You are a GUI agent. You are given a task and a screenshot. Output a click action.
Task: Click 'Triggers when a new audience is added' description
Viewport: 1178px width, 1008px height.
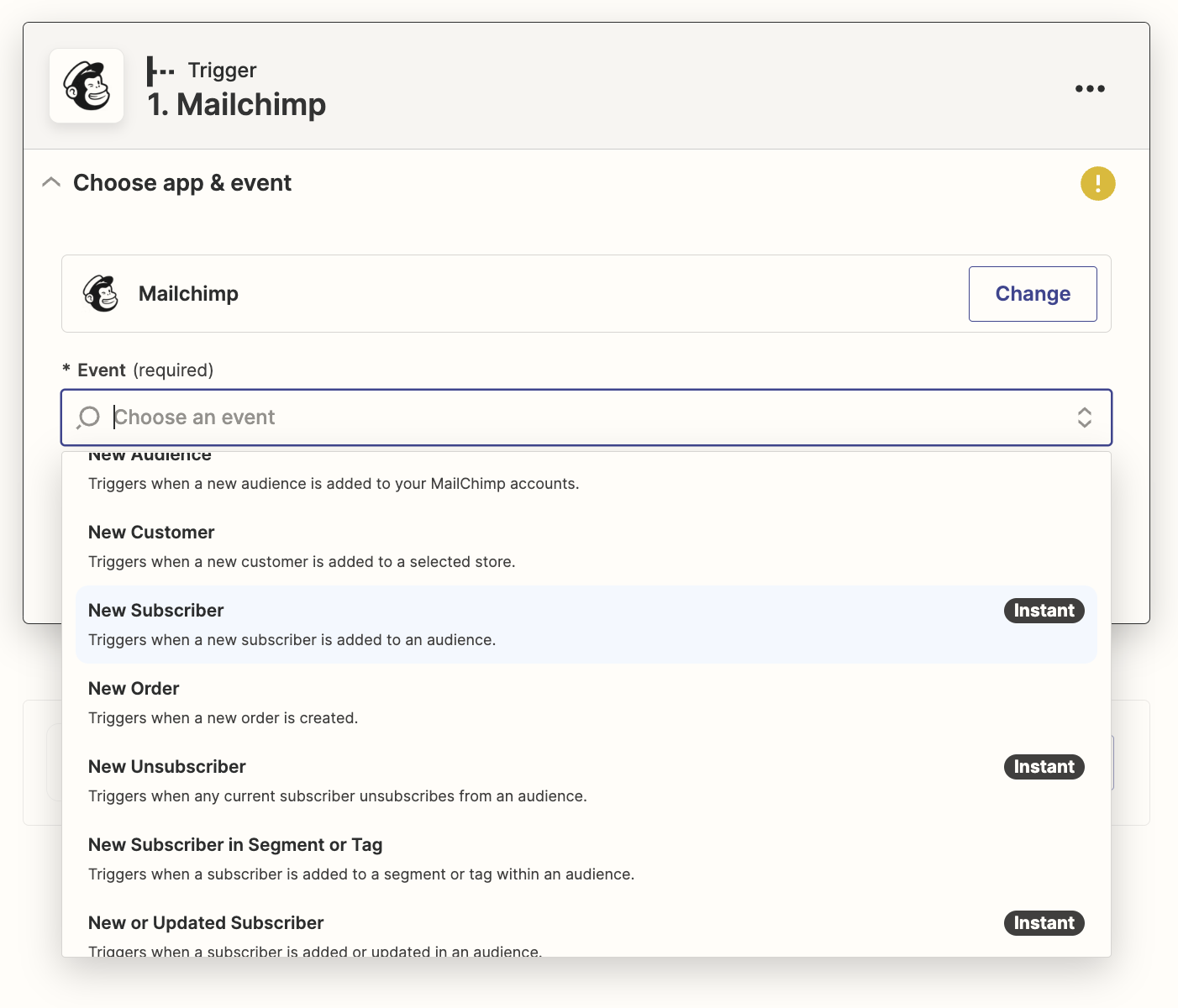(x=334, y=484)
